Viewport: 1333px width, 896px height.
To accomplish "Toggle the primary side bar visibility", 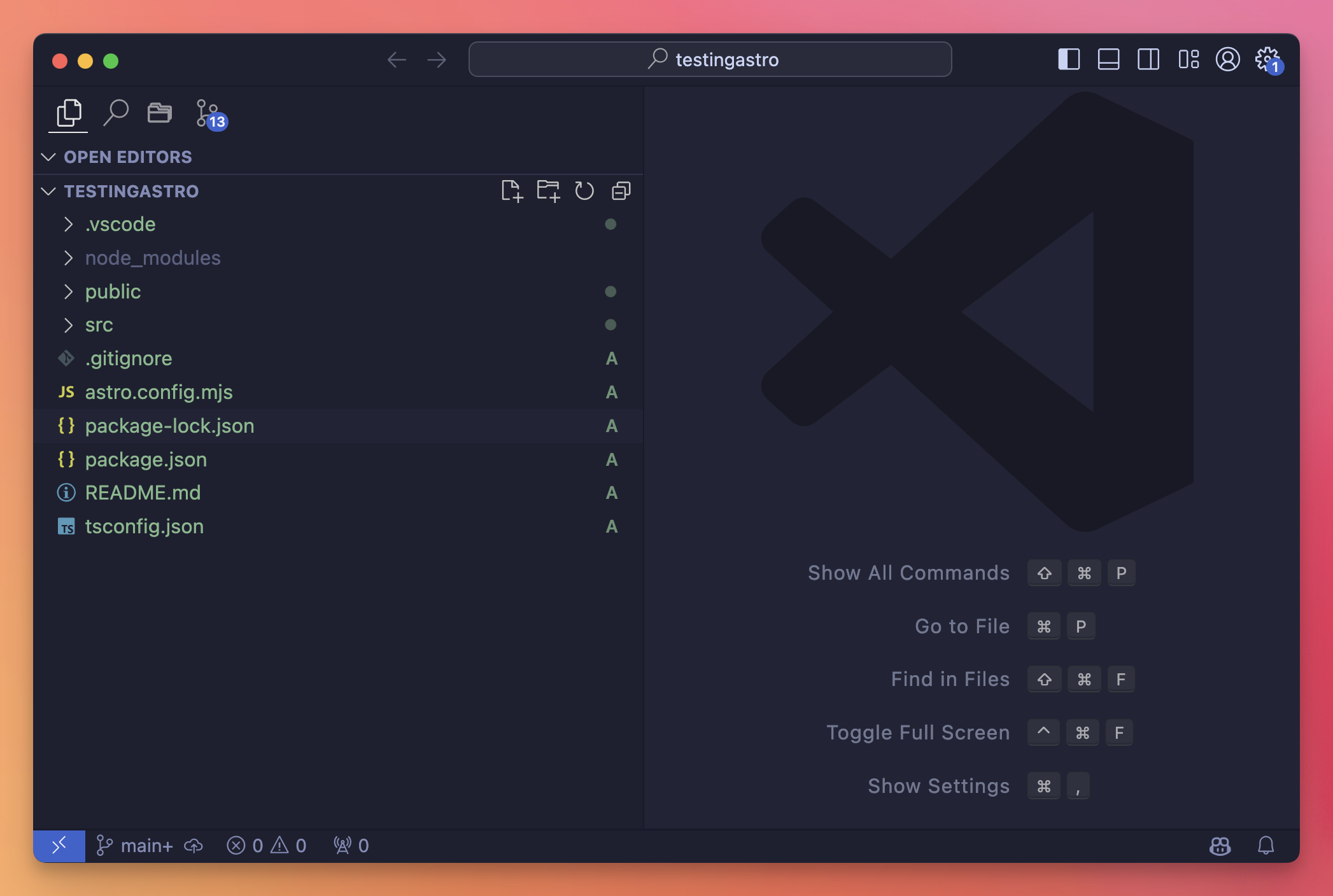I will point(1069,60).
